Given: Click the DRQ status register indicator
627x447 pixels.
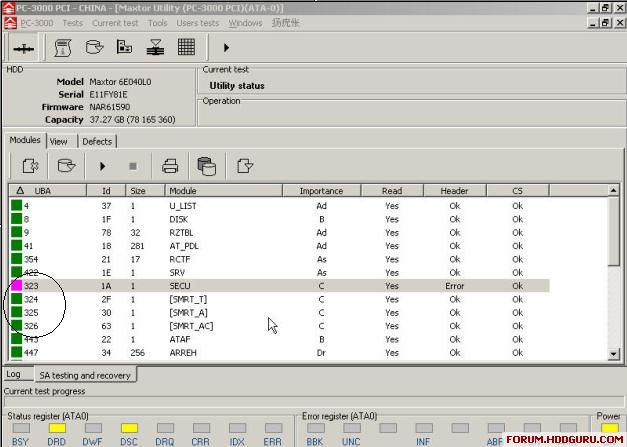Looking at the screenshot, I should click(165, 428).
